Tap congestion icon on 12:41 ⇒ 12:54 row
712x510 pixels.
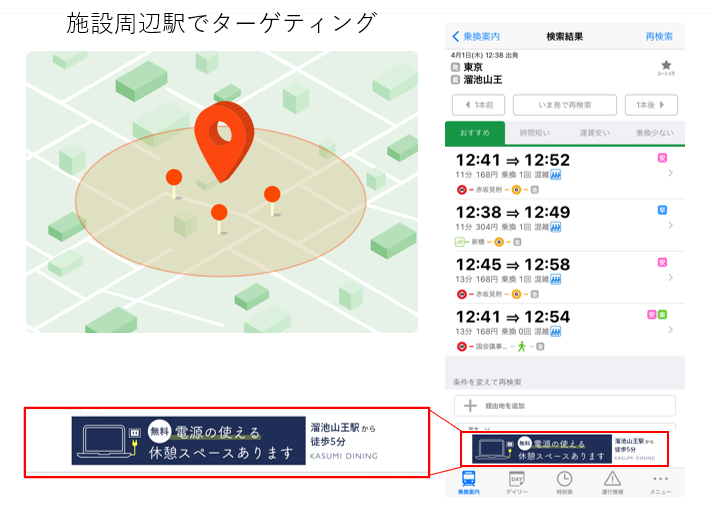pos(556,332)
